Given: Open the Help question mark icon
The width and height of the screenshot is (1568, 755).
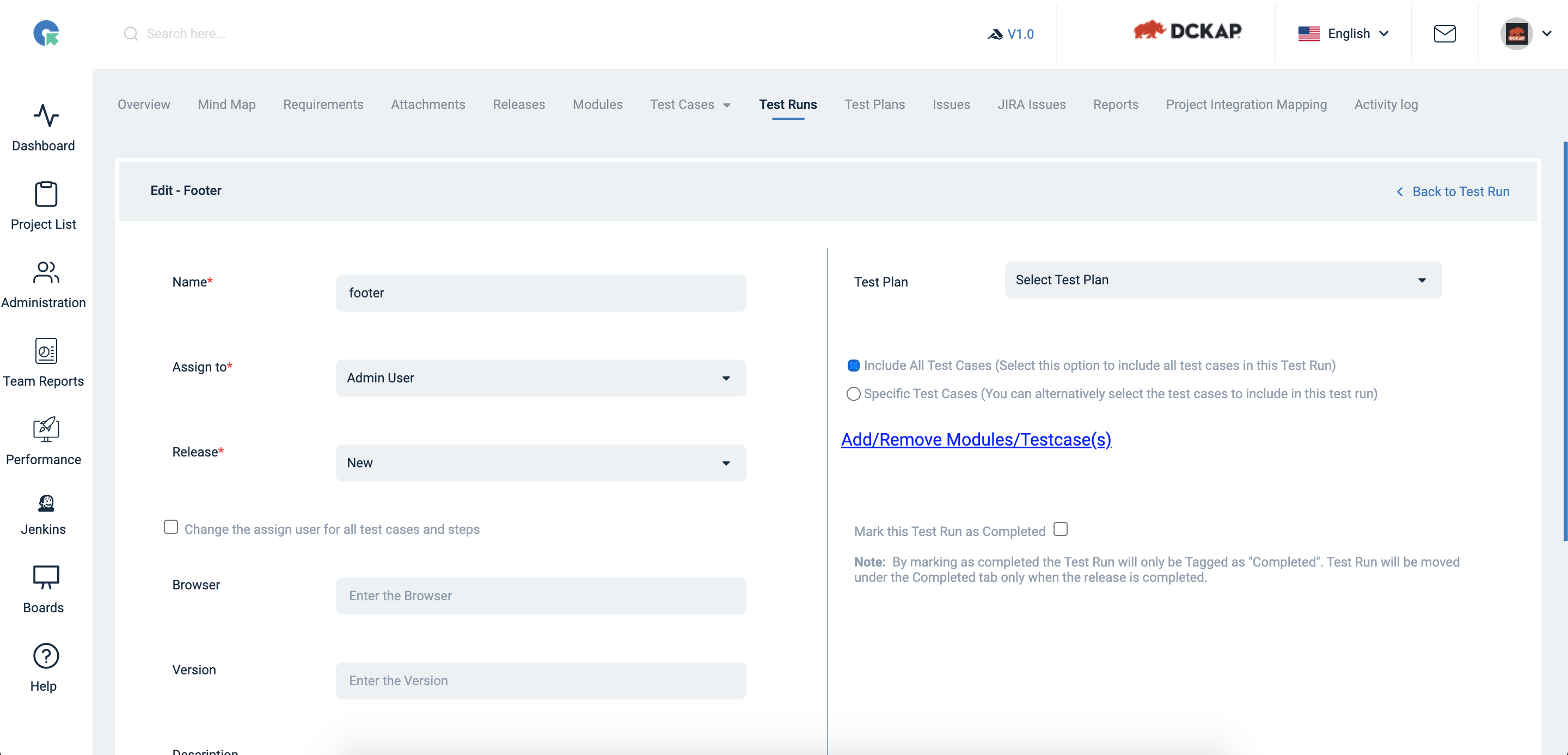Looking at the screenshot, I should [x=46, y=656].
